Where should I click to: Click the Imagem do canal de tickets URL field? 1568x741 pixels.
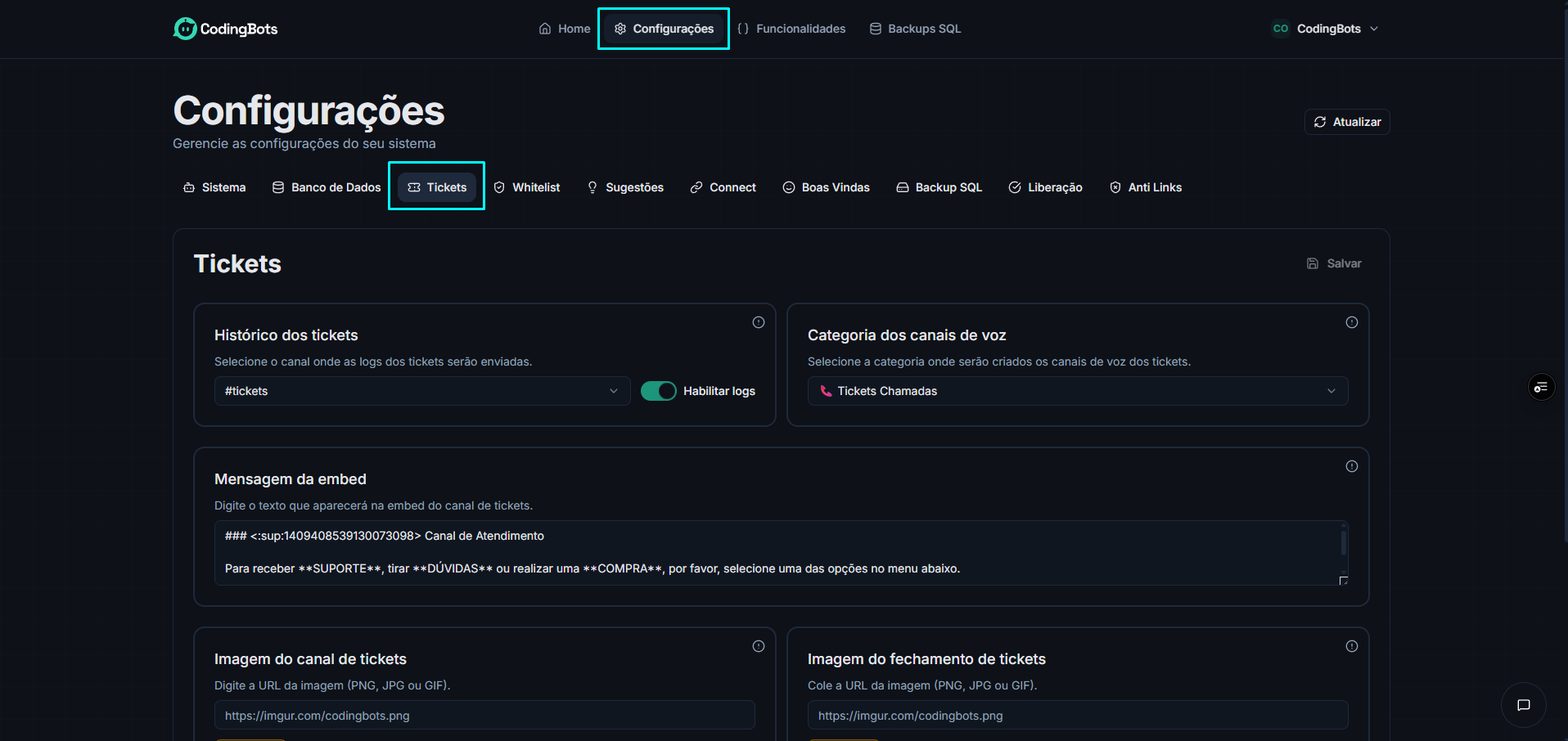[484, 715]
